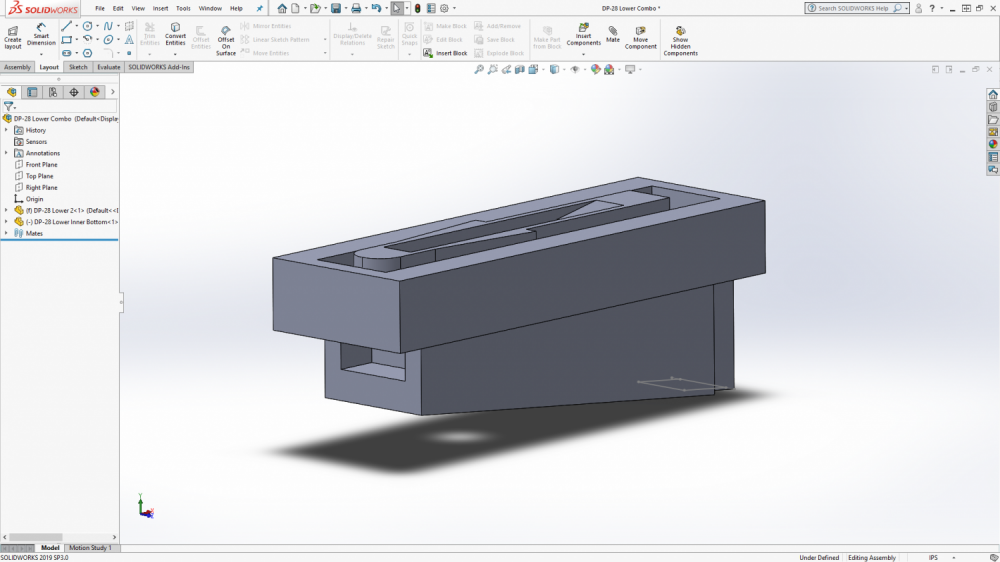
Task: Click the Search SOLIDWORKS Help field
Action: (x=853, y=8)
